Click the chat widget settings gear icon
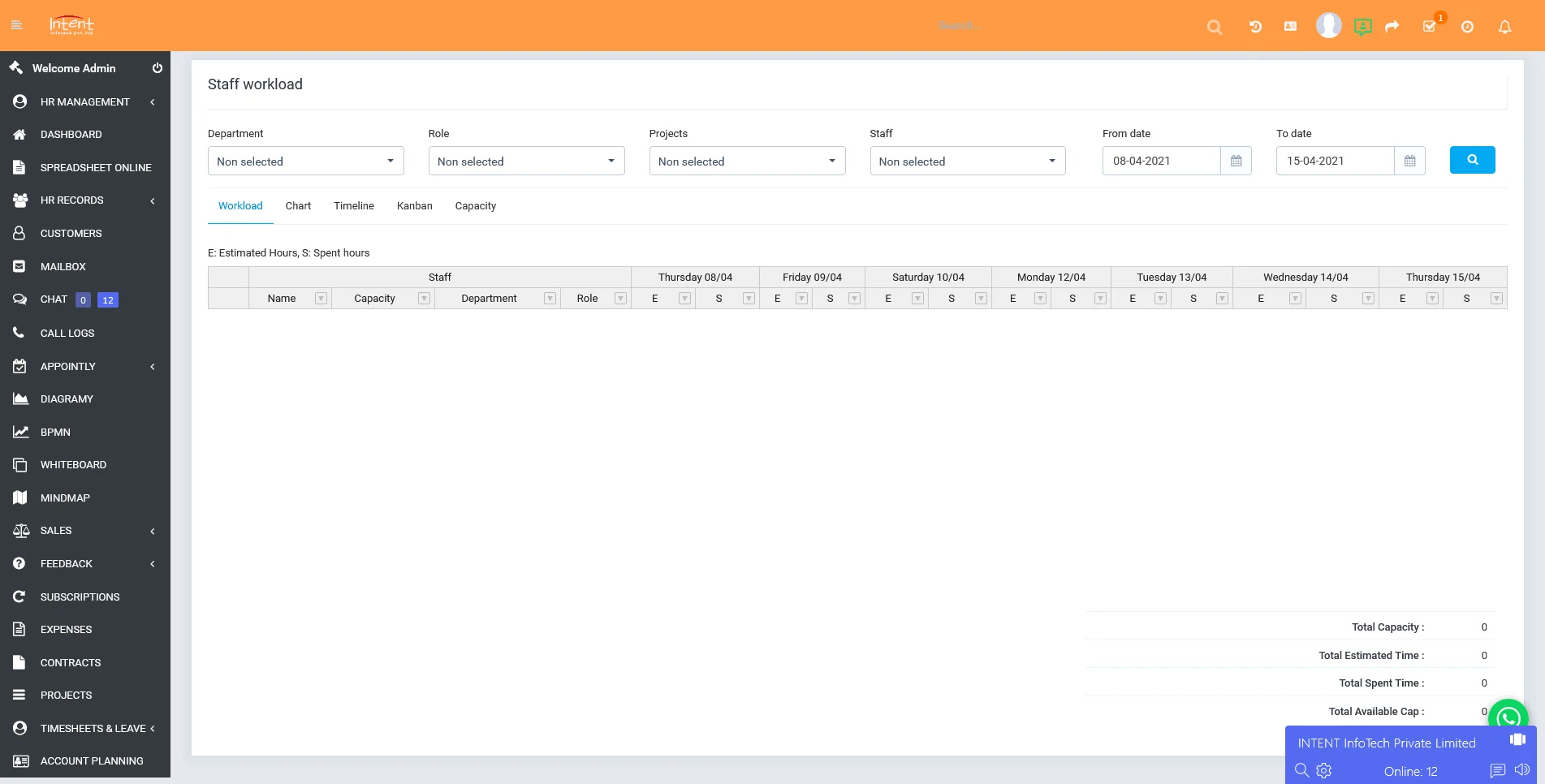 [1324, 770]
